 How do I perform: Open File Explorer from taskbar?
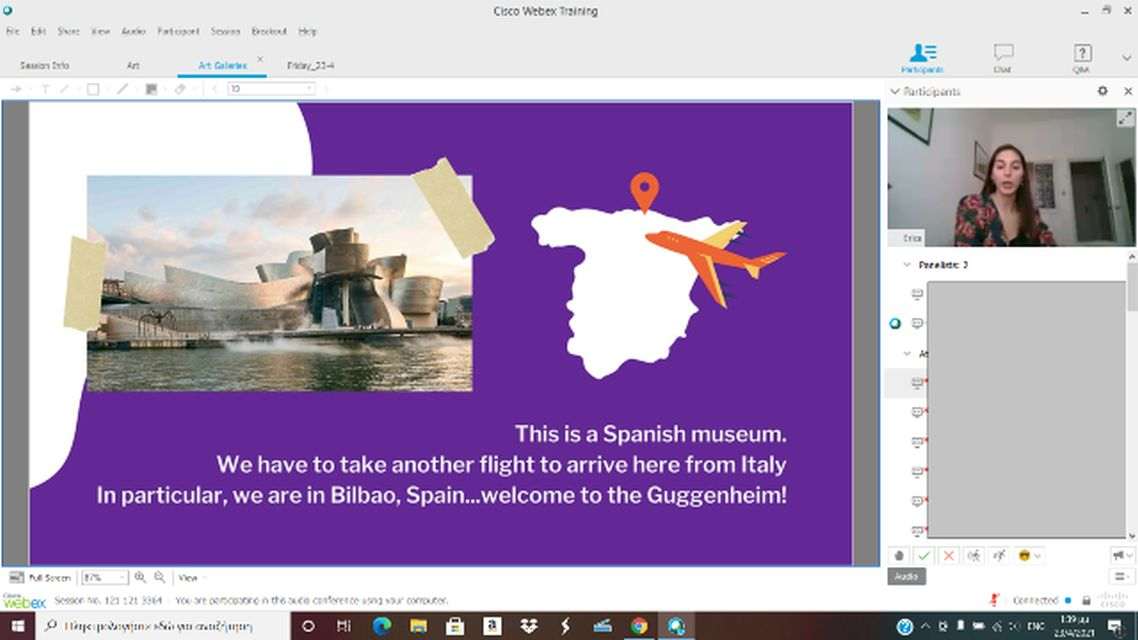coord(419,625)
